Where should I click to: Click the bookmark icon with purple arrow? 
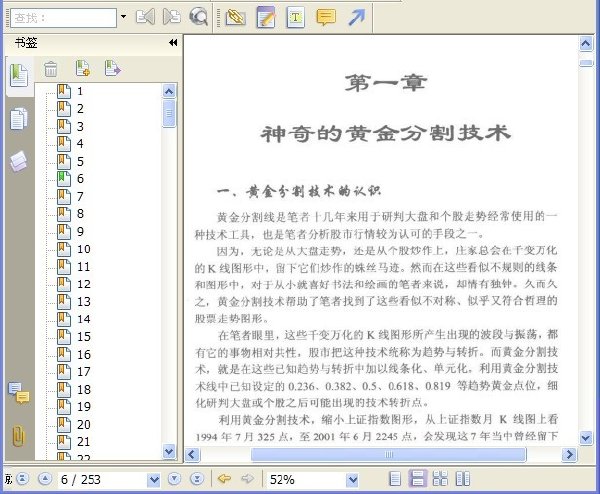coord(112,68)
